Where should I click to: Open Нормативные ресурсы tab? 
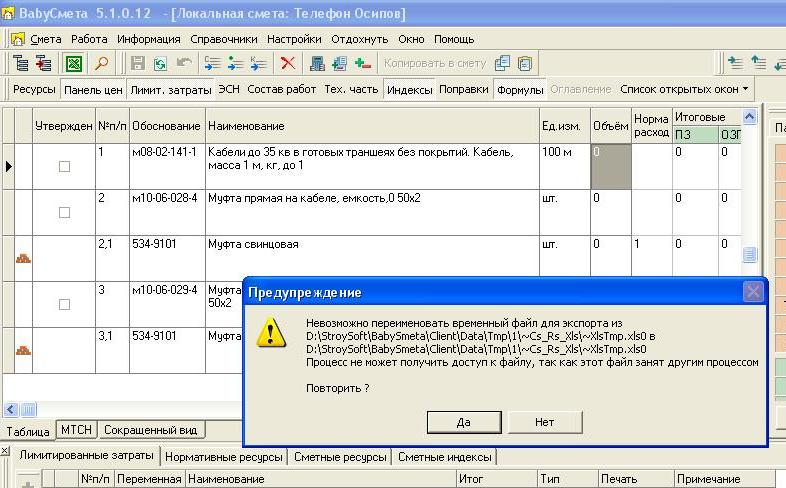[x=224, y=457]
